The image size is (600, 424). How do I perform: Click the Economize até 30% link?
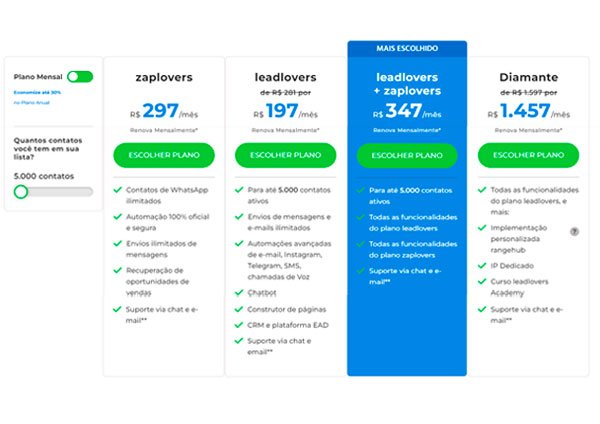[37, 92]
